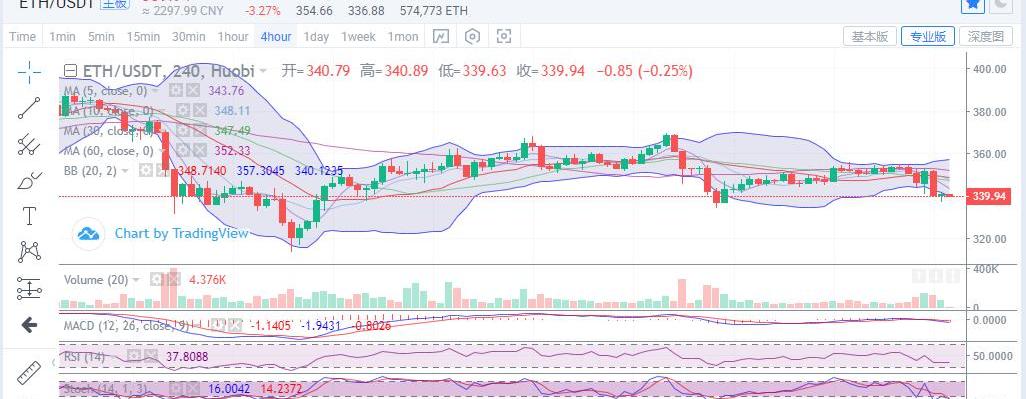Click the back arrow in left toolbar
Screen dimensions: 1026x399
point(29,324)
